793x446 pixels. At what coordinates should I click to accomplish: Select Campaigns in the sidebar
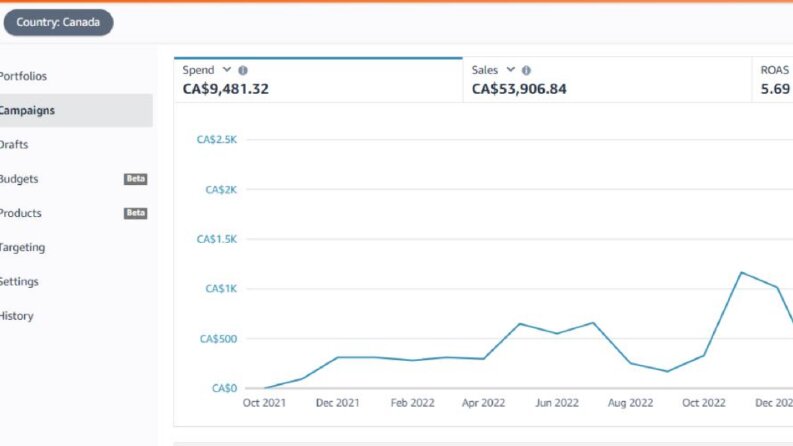click(x=76, y=110)
